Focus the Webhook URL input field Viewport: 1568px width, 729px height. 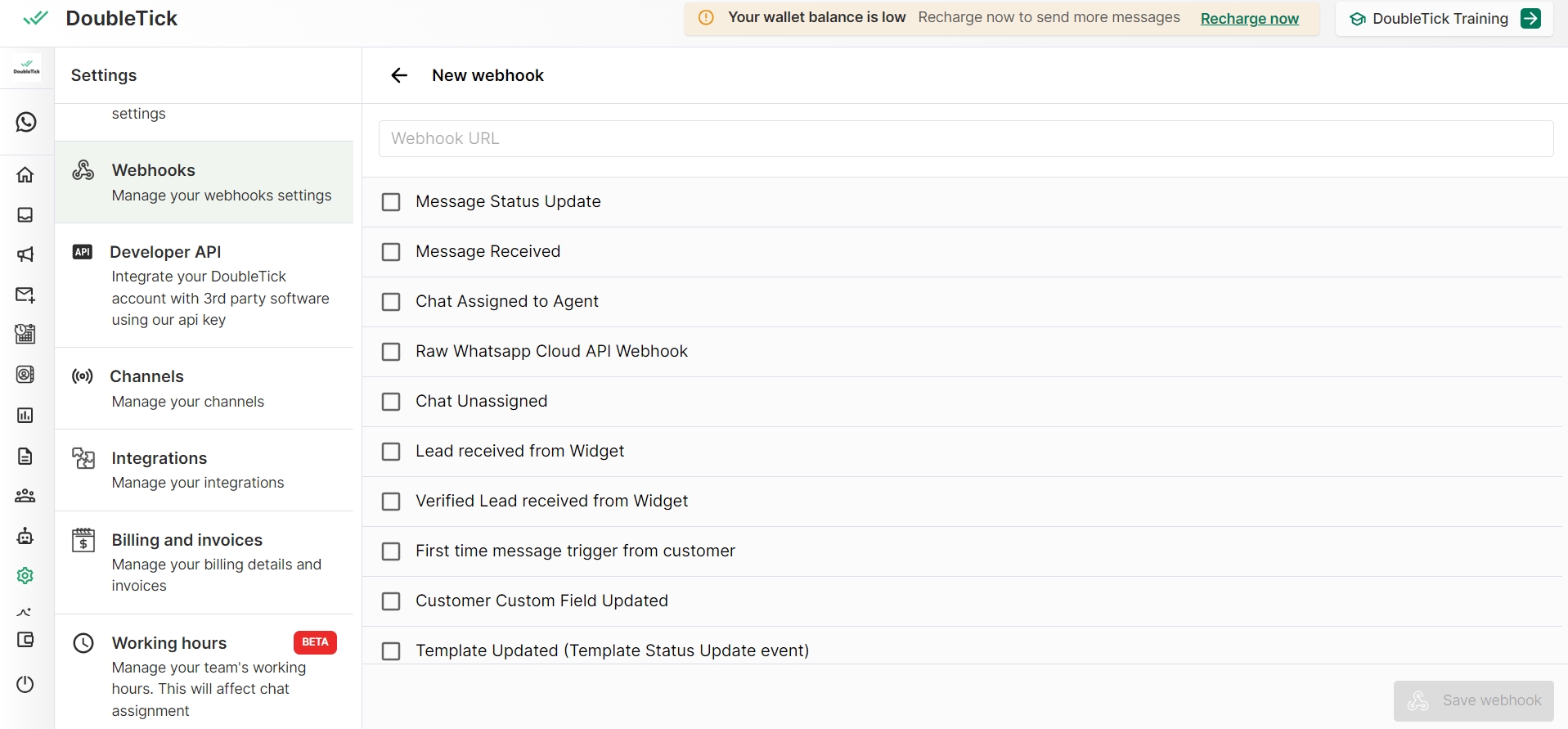[965, 139]
